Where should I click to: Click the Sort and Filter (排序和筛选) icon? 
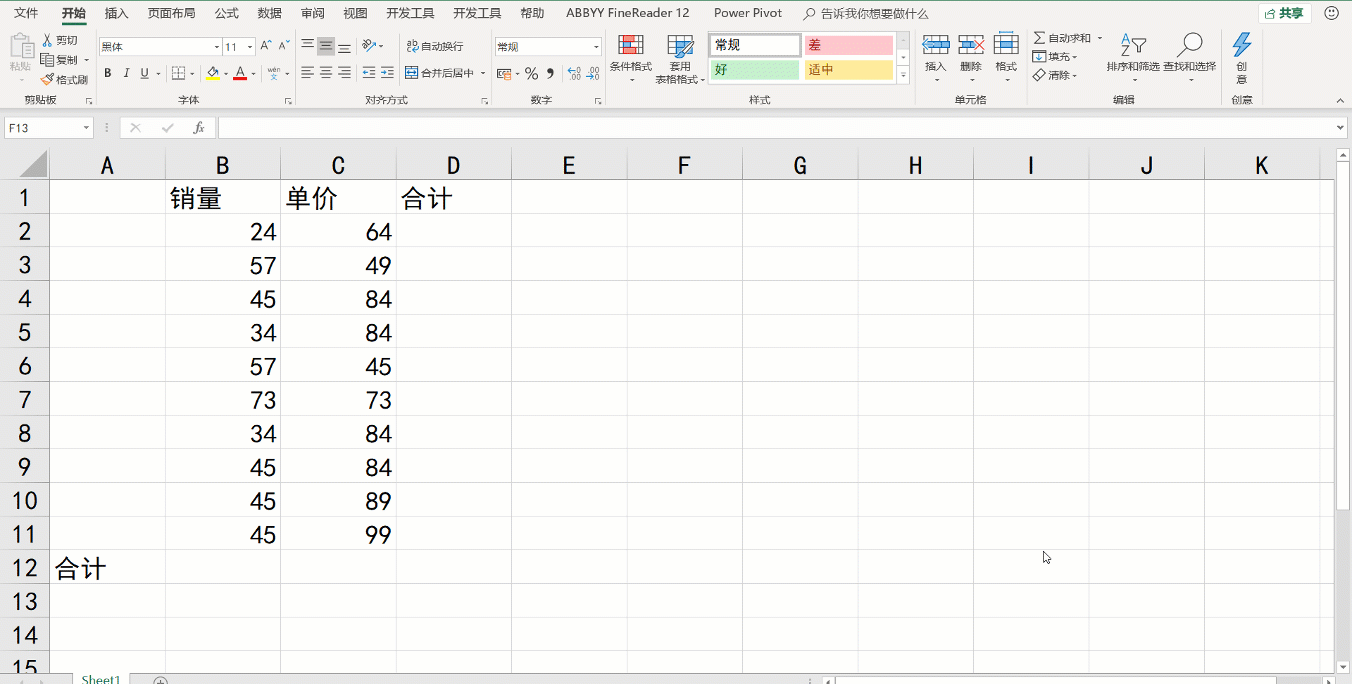pos(1132,46)
